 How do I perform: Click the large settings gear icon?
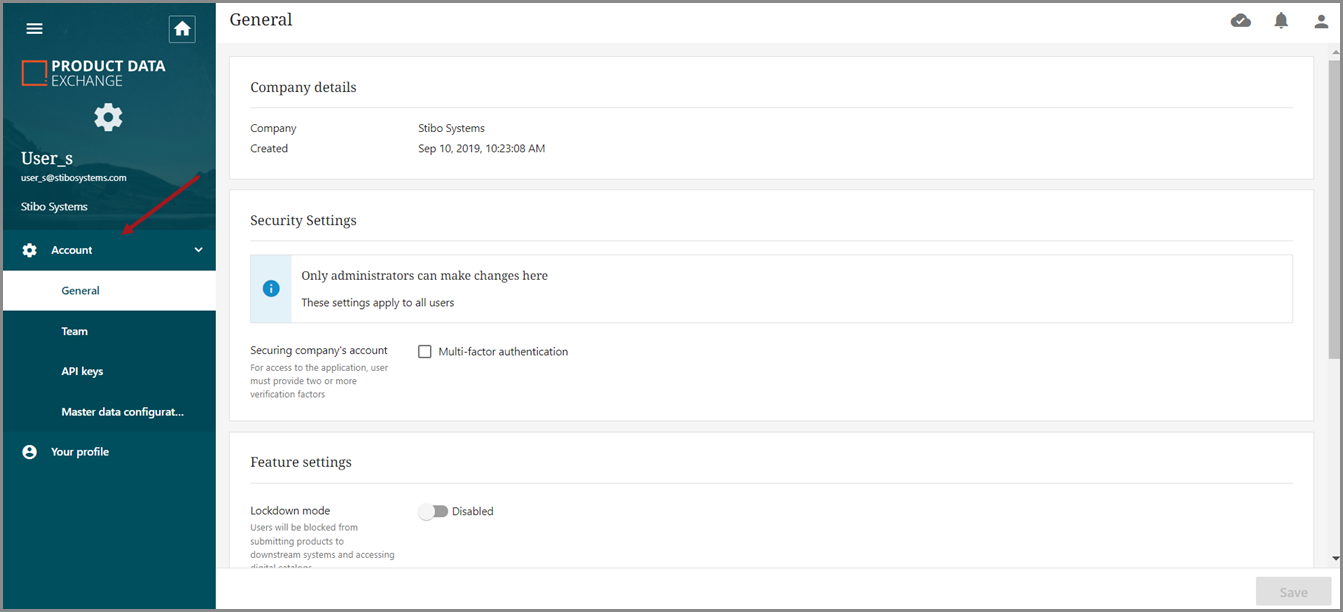[x=108, y=117]
